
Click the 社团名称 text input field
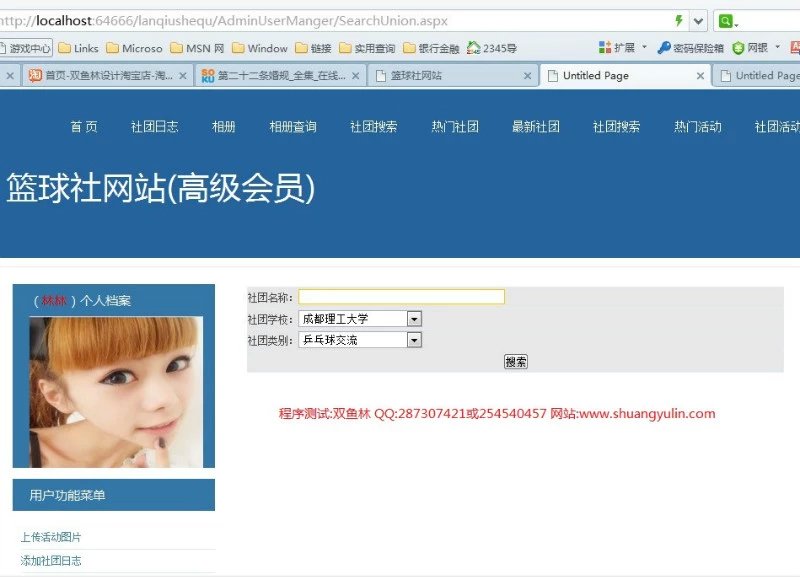(x=402, y=297)
